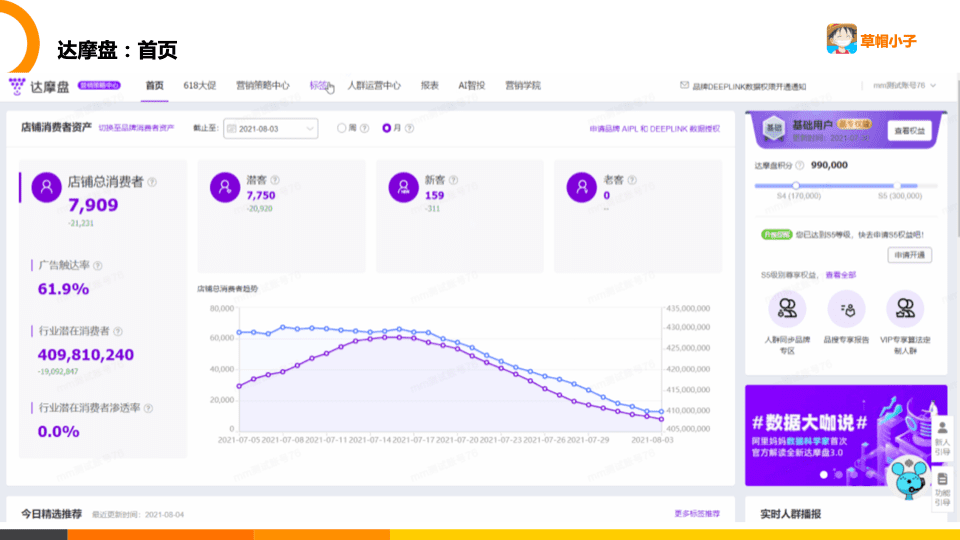The height and width of the screenshot is (540, 960).
Task: Click help icon after 周 option
Action: coord(364,128)
